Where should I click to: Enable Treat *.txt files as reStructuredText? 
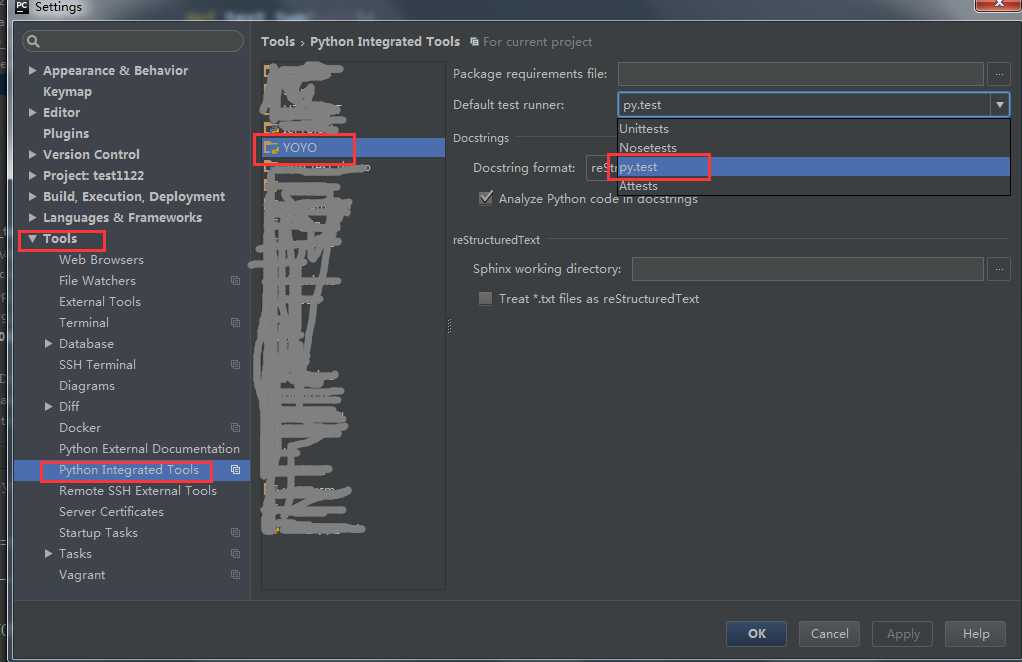pos(486,298)
